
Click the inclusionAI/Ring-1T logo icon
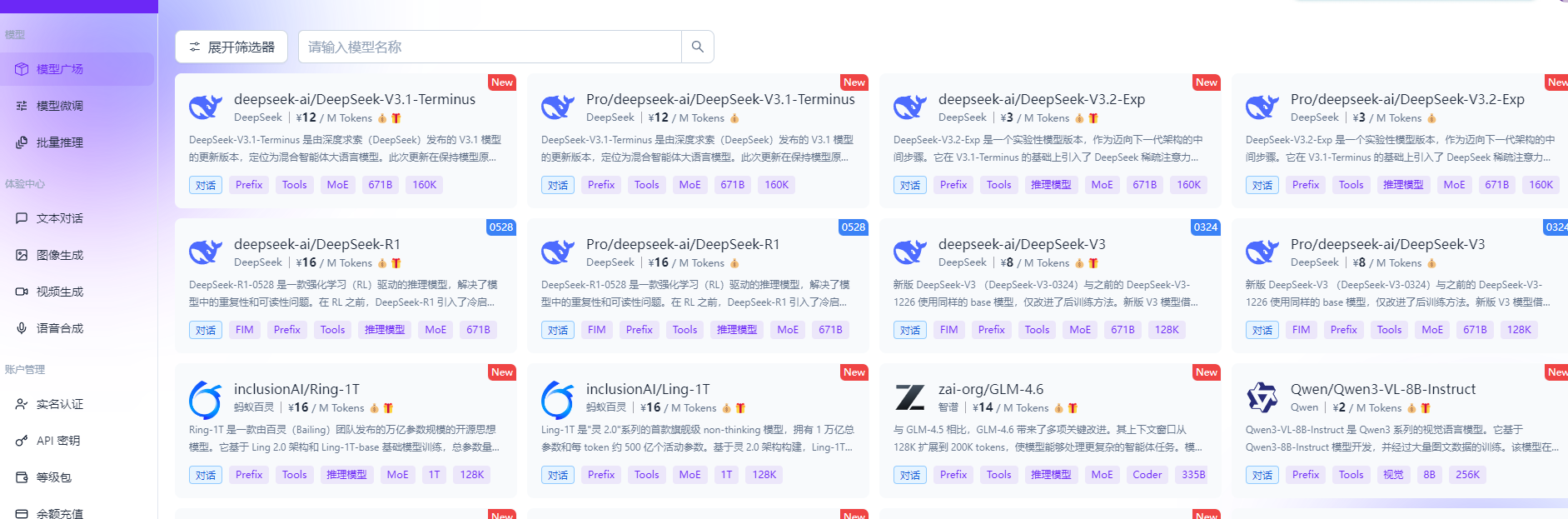click(206, 399)
